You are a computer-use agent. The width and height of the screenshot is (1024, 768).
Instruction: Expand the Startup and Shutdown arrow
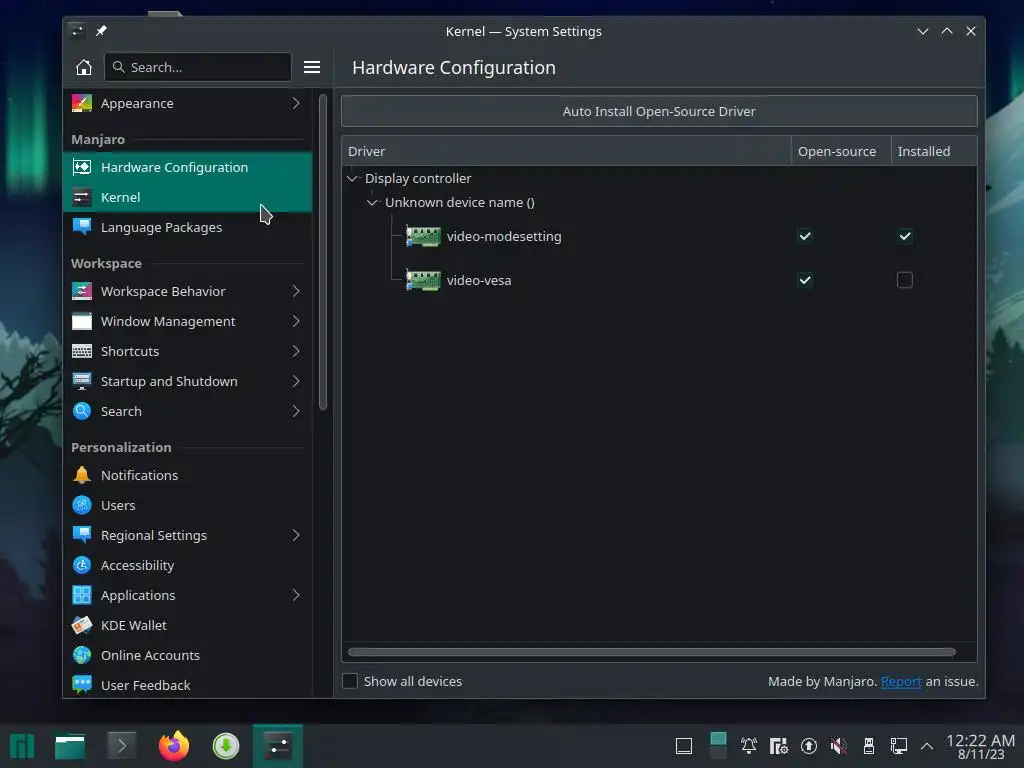coord(296,381)
